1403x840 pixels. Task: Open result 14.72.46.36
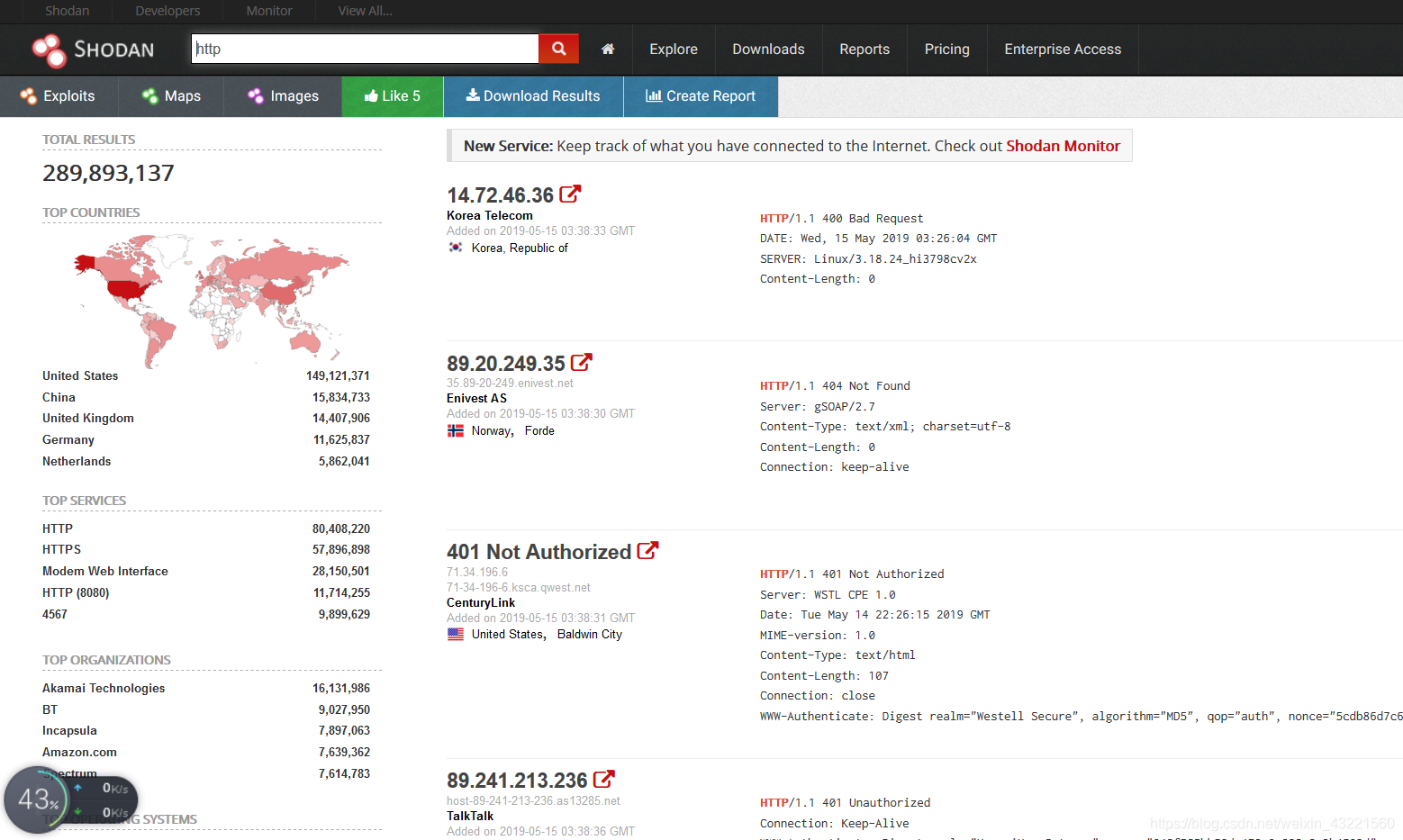click(x=500, y=195)
